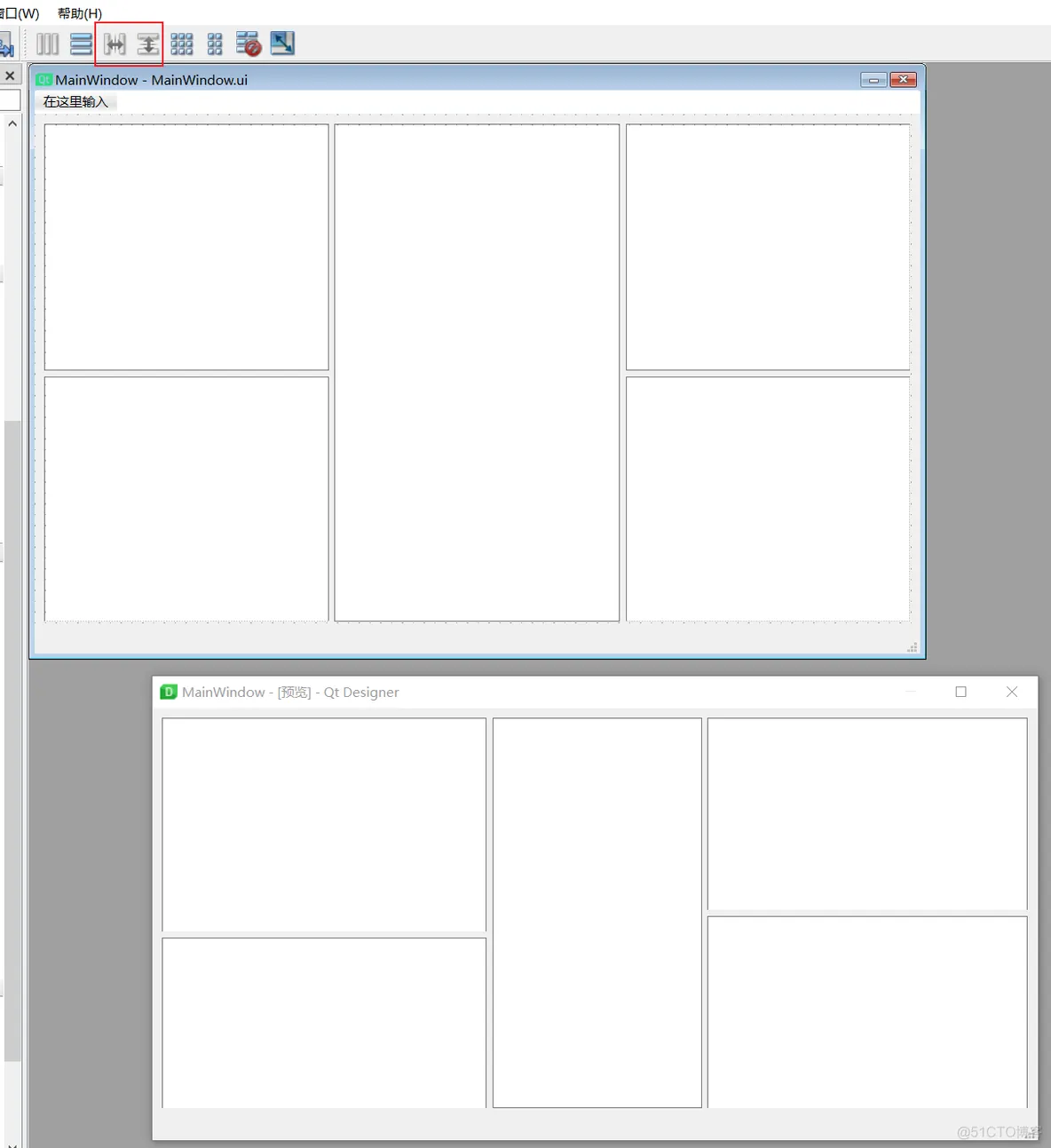Click the Adjust Size icon

[282, 44]
